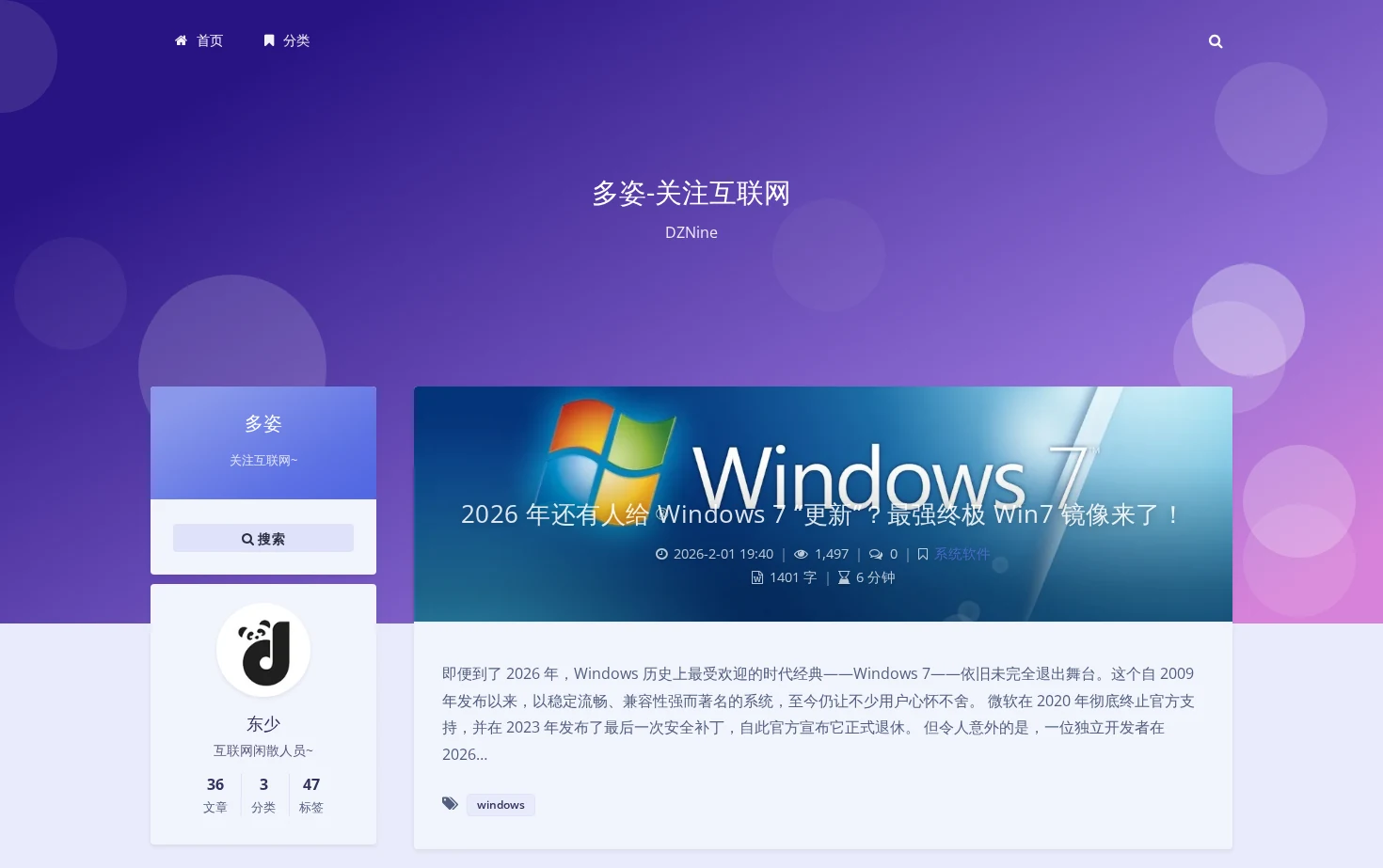Click the post date 2026-2-01 19:40
Viewport: 1383px width, 868px height.
click(723, 554)
